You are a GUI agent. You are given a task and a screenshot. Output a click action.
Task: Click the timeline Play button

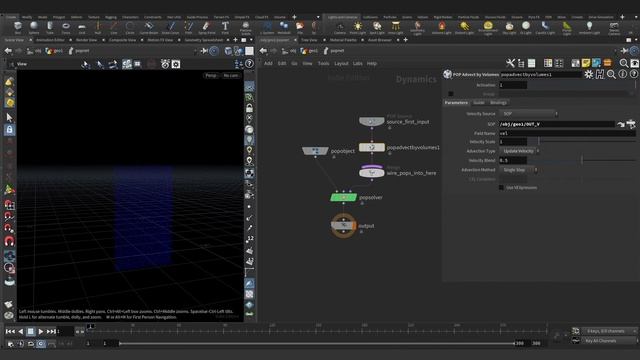(40, 331)
